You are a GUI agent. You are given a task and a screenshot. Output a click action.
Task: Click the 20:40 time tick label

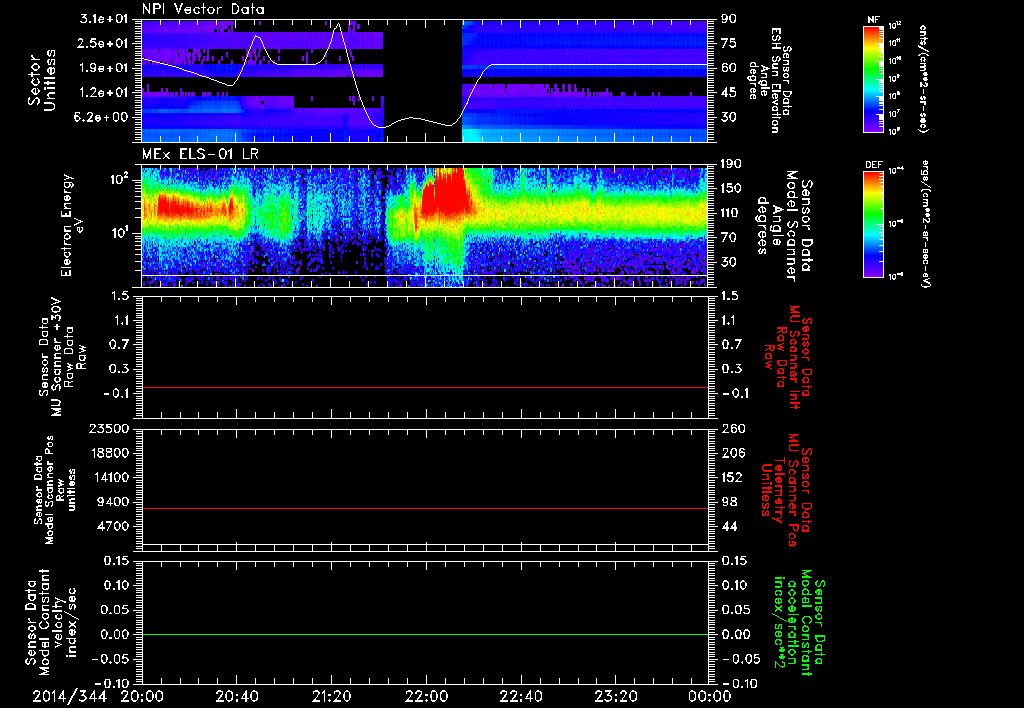click(x=238, y=696)
